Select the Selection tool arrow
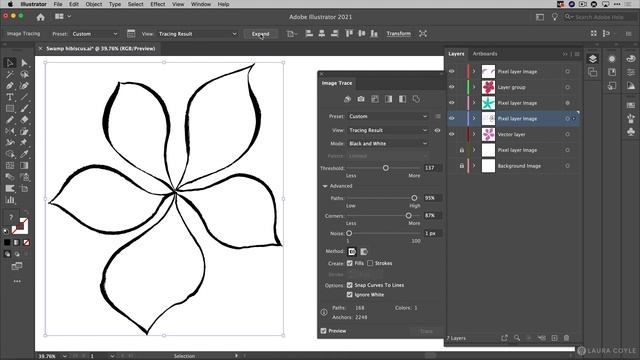 (10, 62)
